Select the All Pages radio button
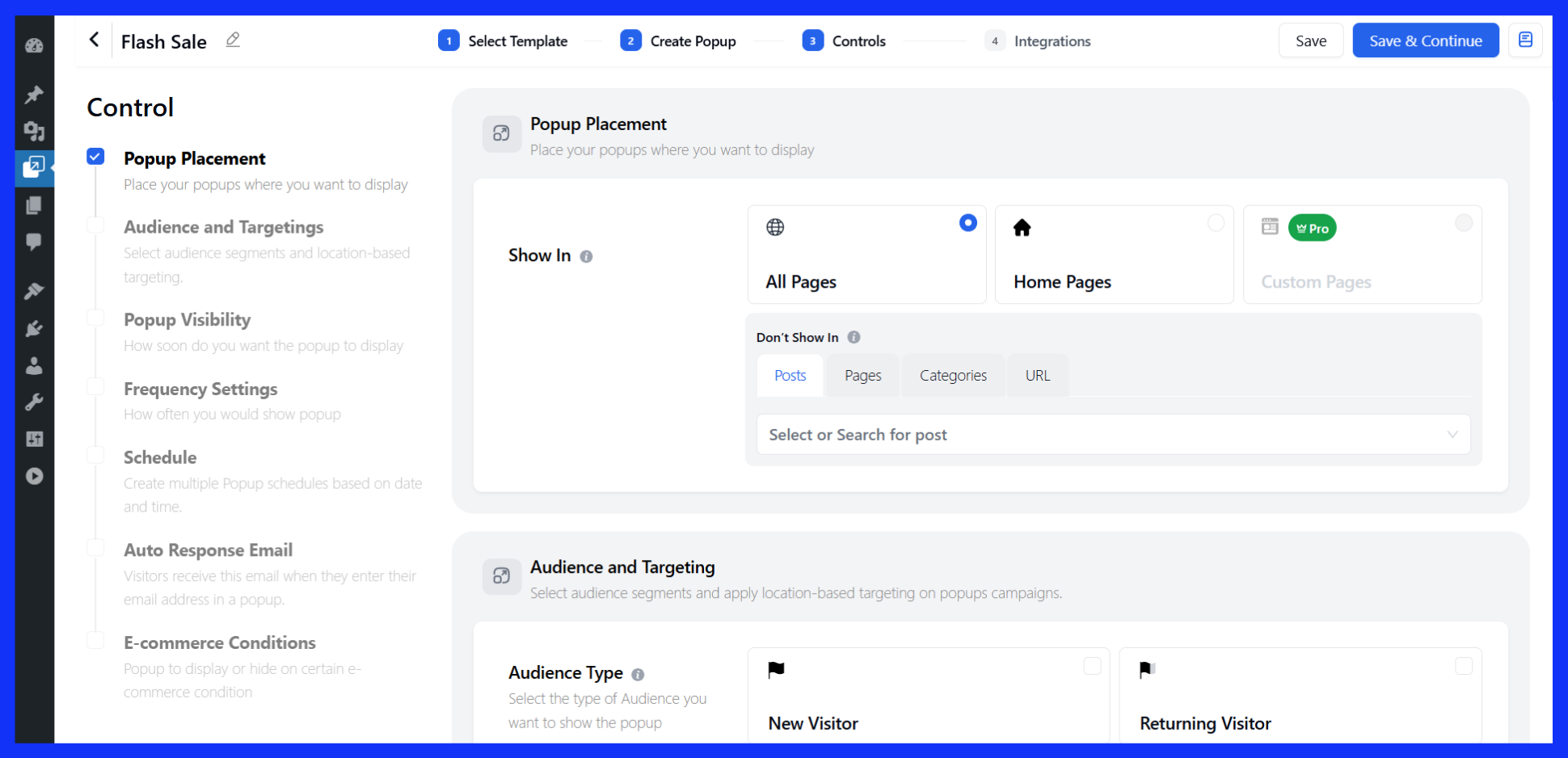This screenshot has height=758, width=1568. (x=967, y=223)
